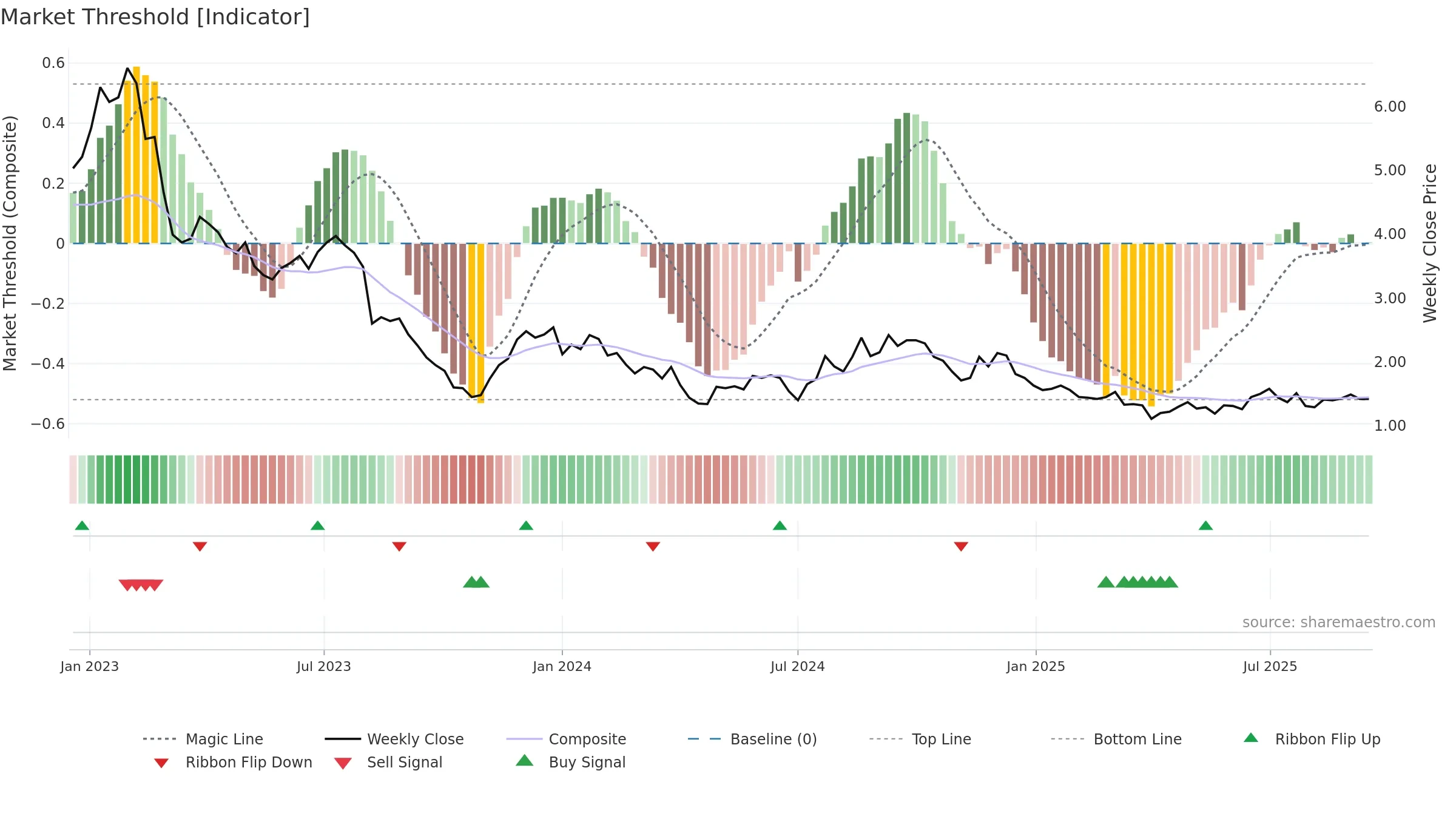
Task: Click the Jan 2025 x-axis label
Action: [x=1036, y=666]
